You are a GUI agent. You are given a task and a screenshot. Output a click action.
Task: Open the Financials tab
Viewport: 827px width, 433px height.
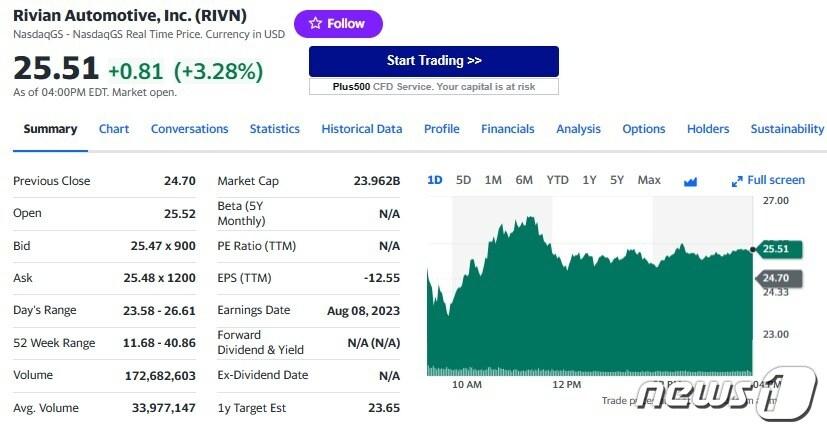507,129
